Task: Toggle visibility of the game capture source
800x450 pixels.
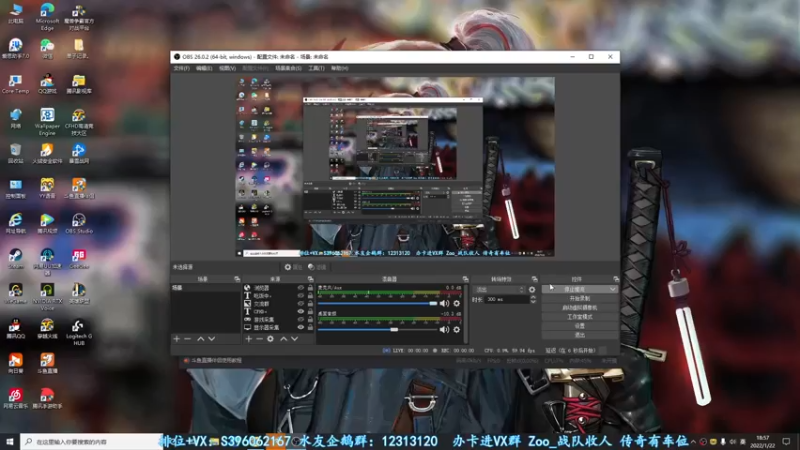Action: pyautogui.click(x=301, y=319)
